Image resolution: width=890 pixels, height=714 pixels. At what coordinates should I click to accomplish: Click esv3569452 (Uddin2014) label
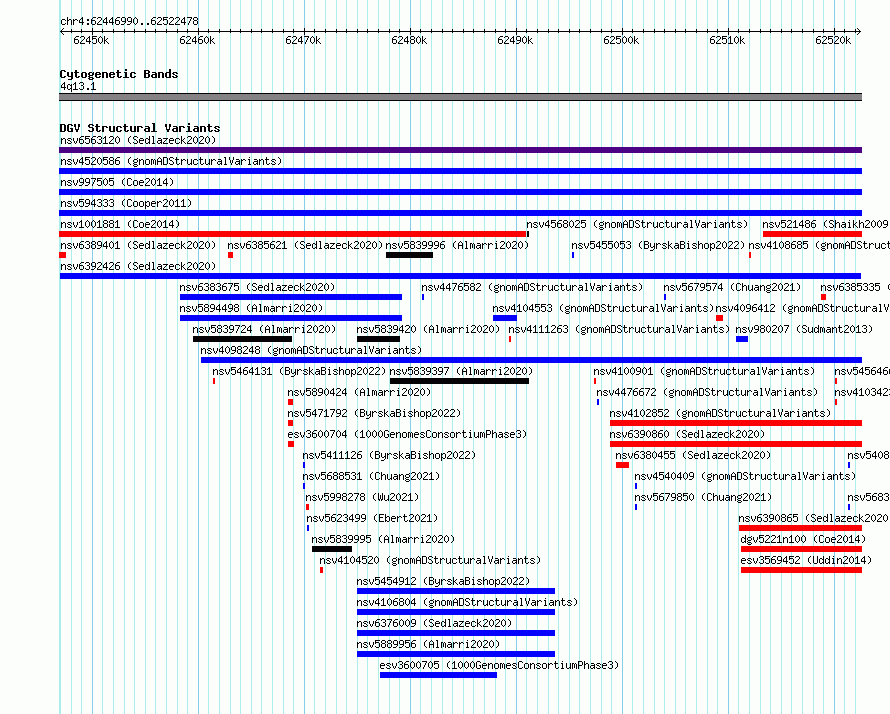(806, 560)
